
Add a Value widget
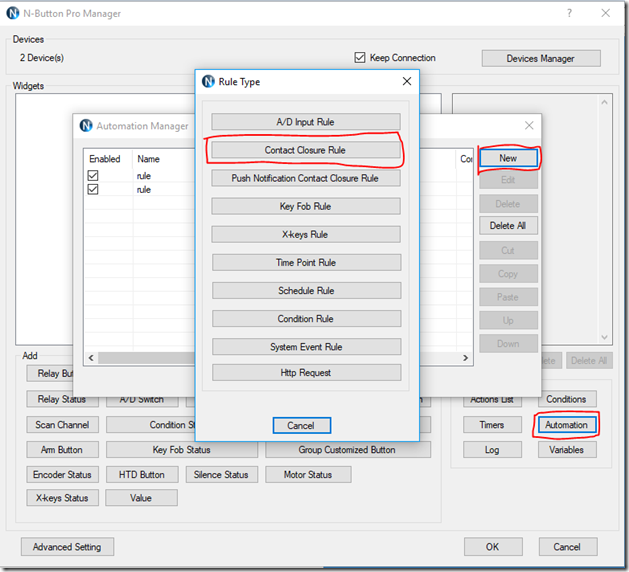point(141,498)
